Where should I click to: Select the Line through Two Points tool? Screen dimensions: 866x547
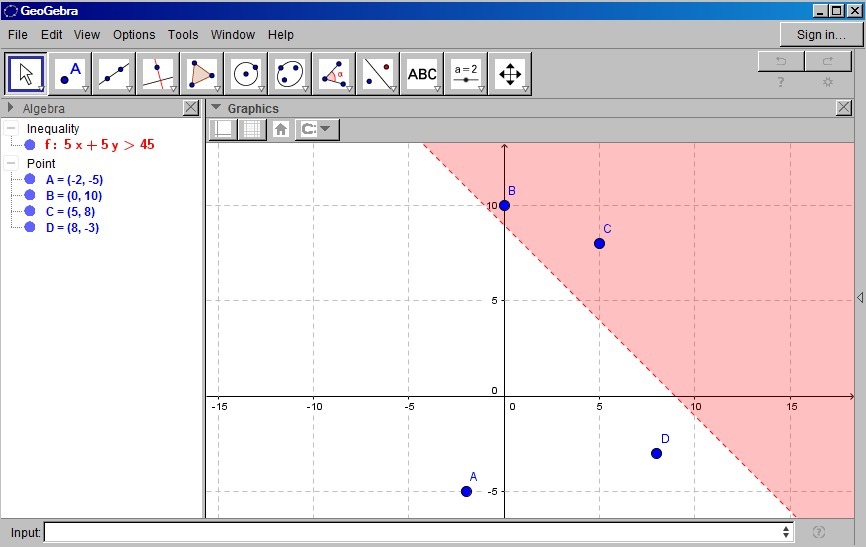(114, 73)
